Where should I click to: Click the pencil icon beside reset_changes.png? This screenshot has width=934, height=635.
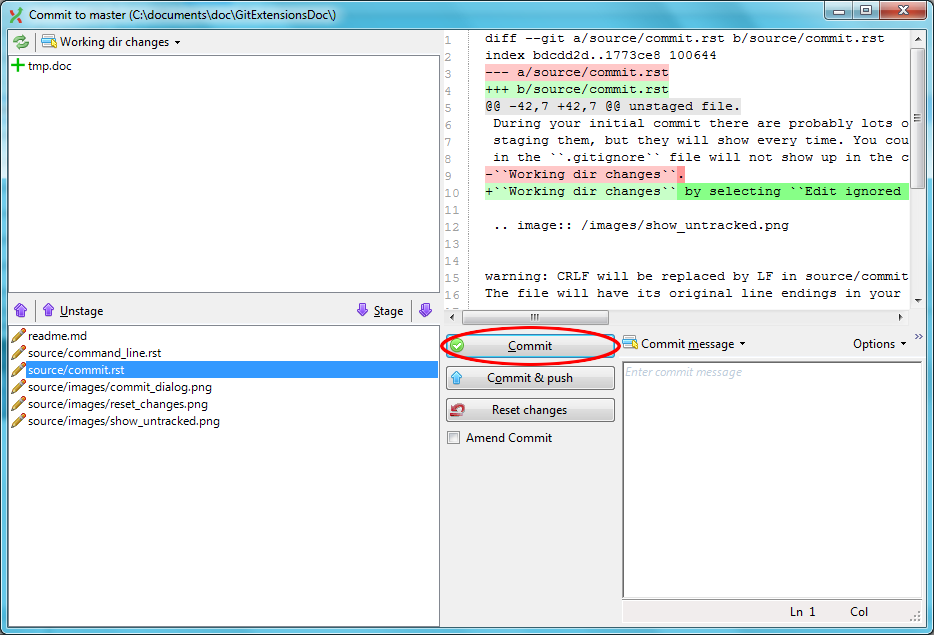tap(18, 404)
